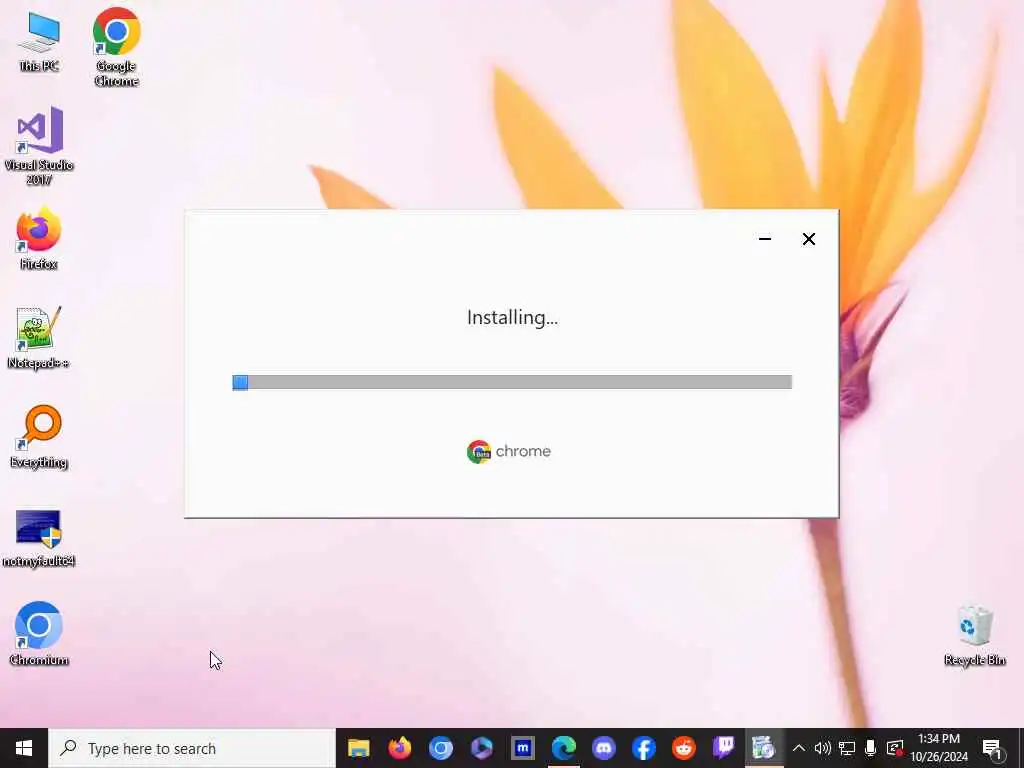Open the purple-blue play-shaped taskbar app

[482, 748]
